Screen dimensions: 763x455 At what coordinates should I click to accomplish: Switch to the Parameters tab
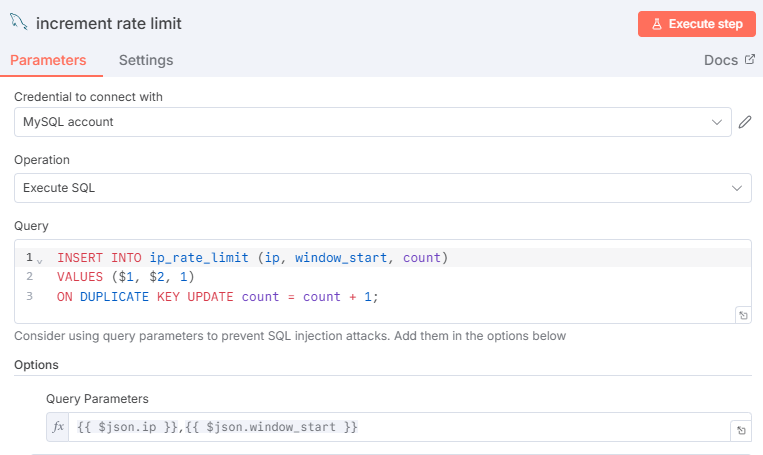(x=48, y=60)
